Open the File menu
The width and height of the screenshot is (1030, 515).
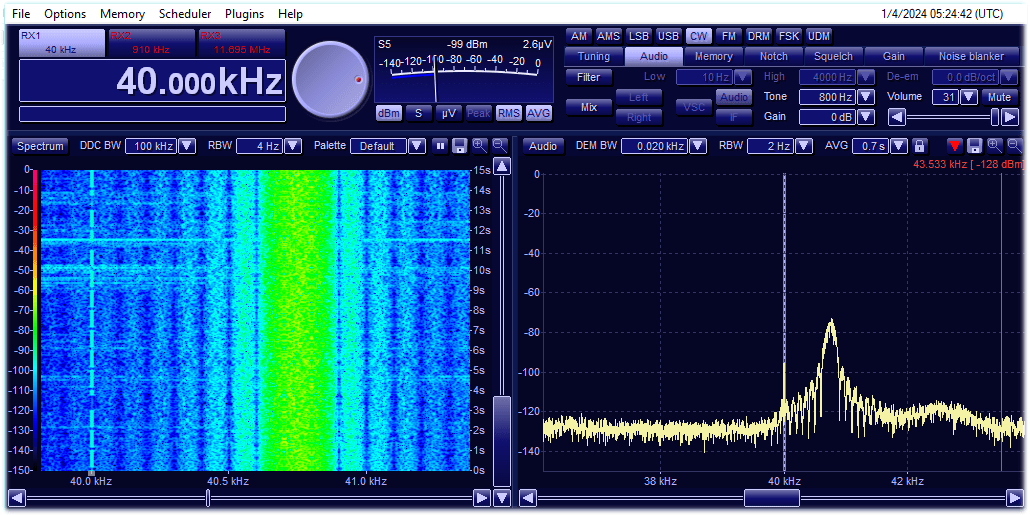[x=21, y=14]
